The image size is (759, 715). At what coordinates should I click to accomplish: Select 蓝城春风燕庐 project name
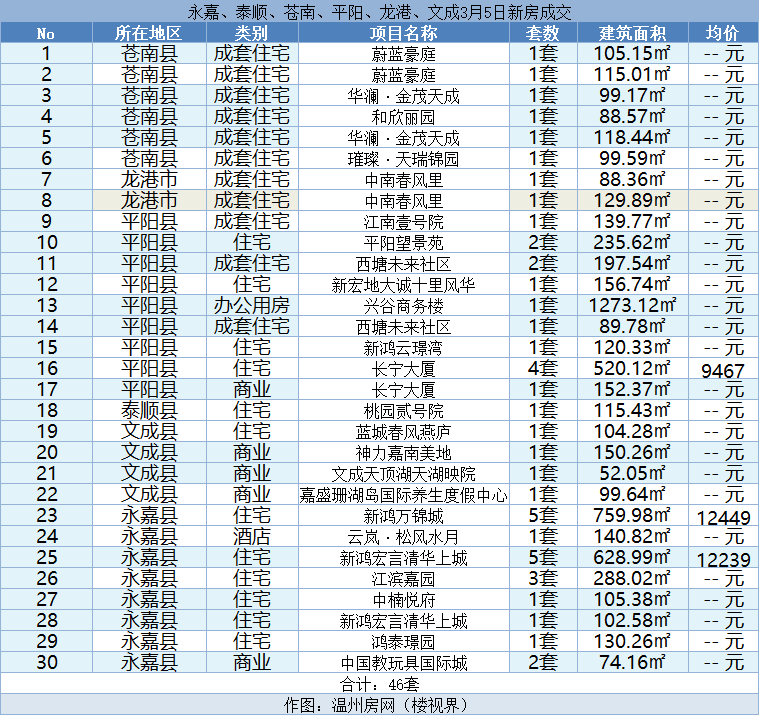coord(404,431)
